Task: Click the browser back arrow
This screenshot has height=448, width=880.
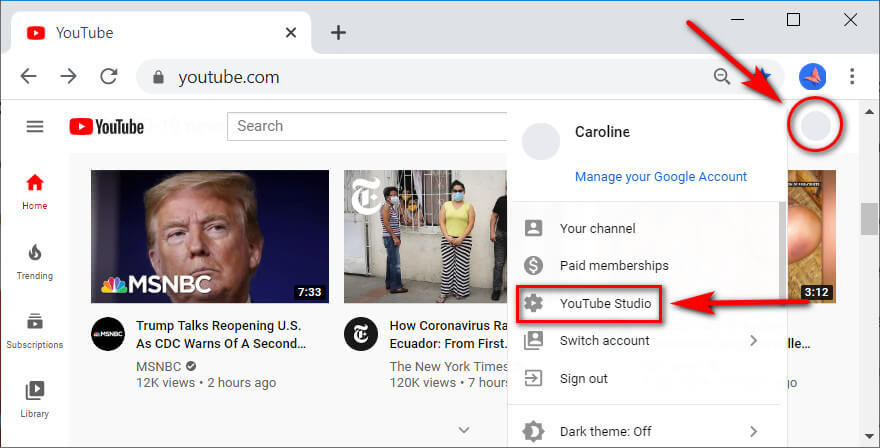Action: [x=28, y=76]
